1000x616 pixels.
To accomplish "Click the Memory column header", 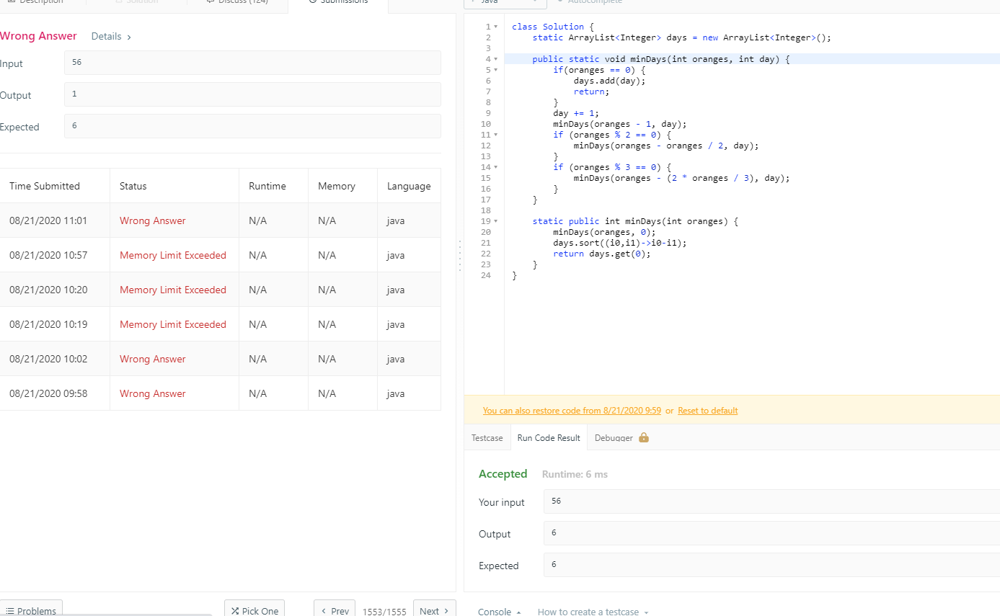I will pyautogui.click(x=336, y=186).
